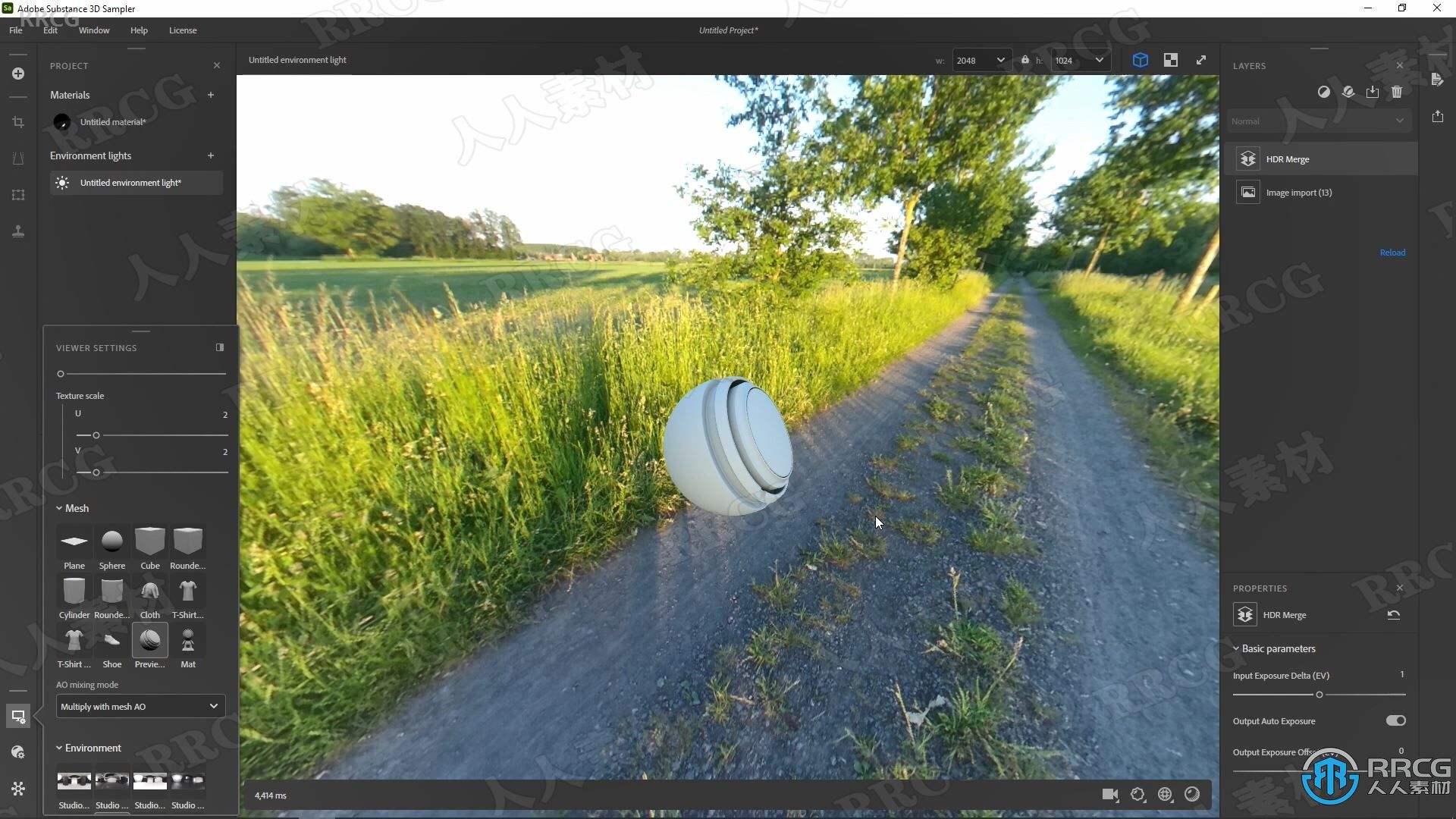Click the fullscreen viewport toggle icon
This screenshot has width=1456, height=819.
click(x=1201, y=60)
